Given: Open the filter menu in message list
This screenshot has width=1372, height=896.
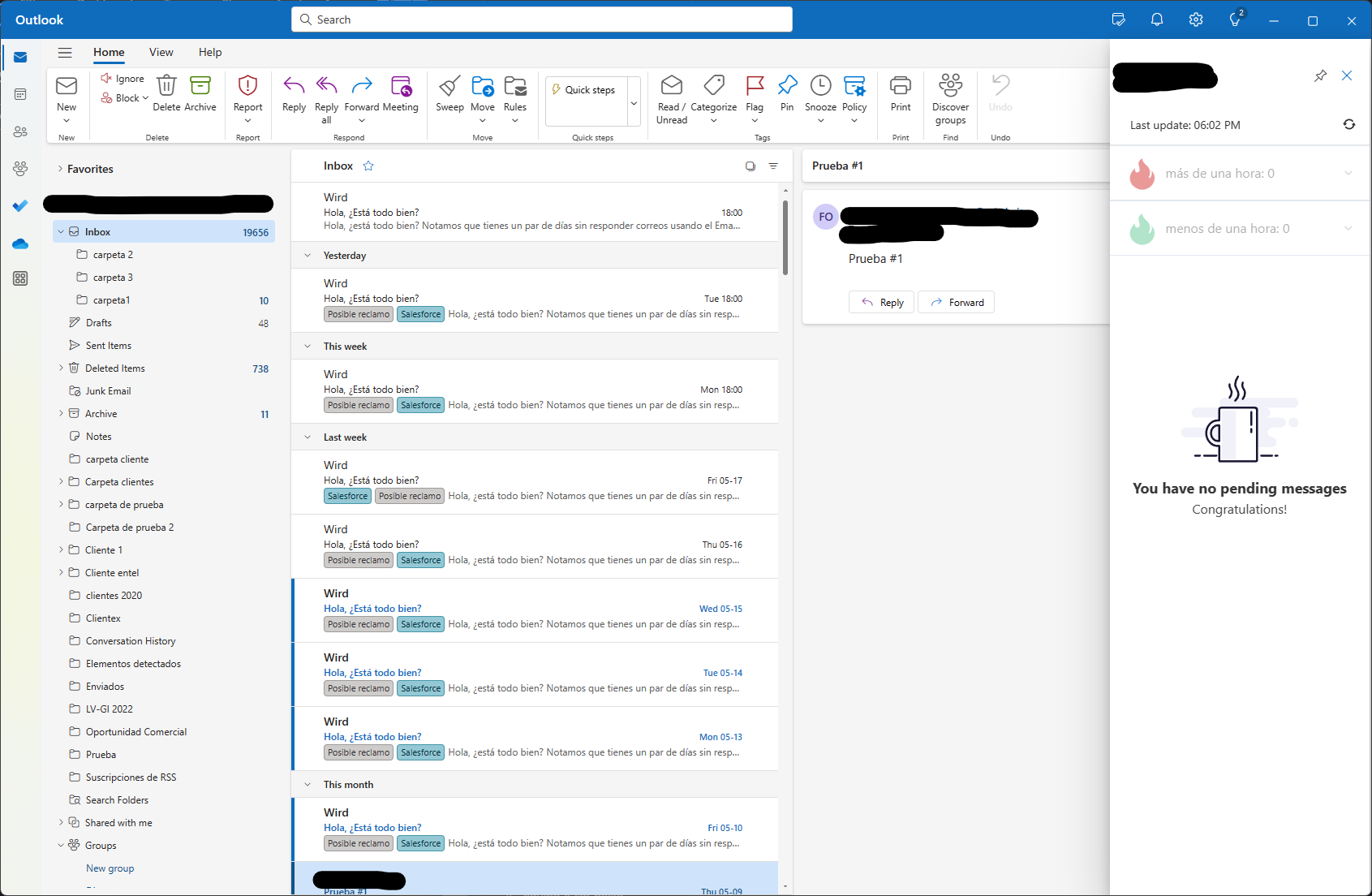Looking at the screenshot, I should (x=773, y=166).
